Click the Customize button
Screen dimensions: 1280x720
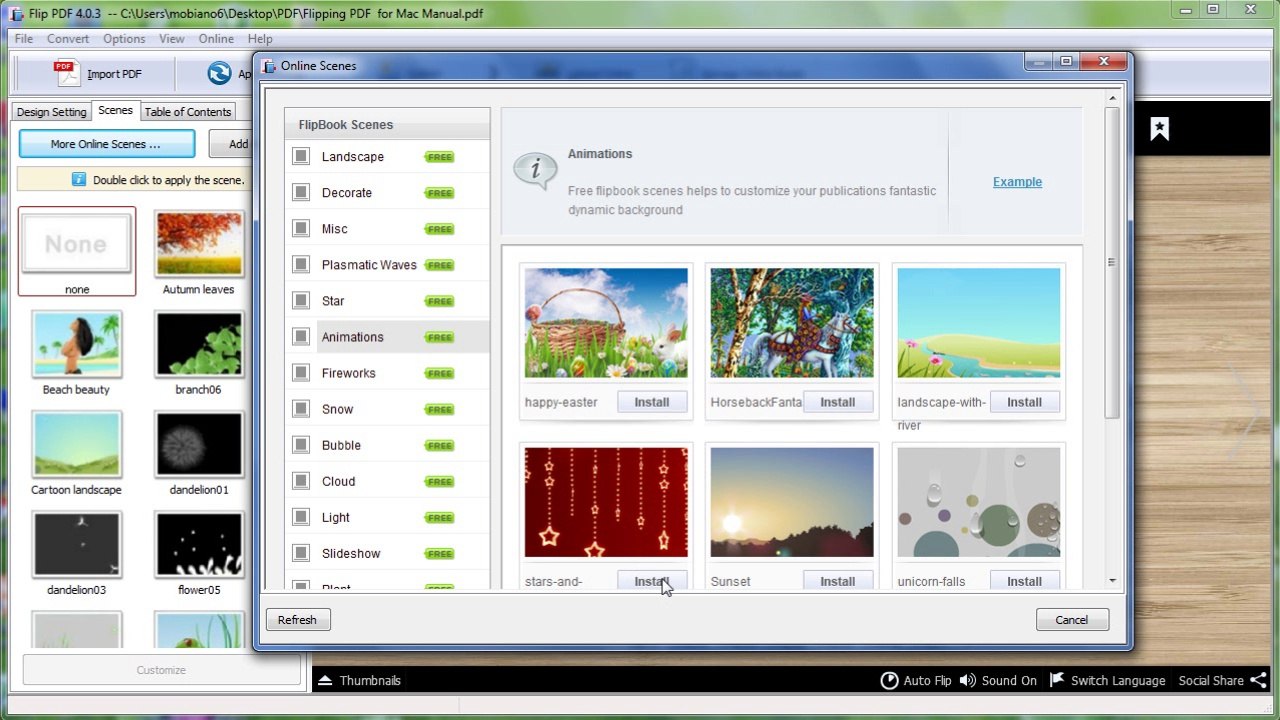(161, 670)
